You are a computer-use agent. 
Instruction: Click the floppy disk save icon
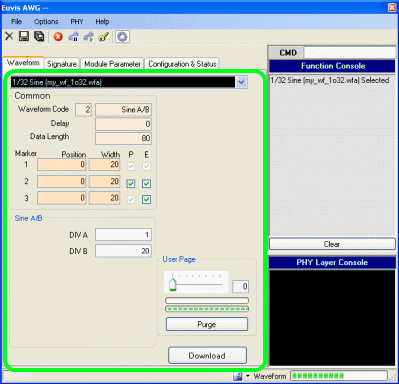point(24,36)
